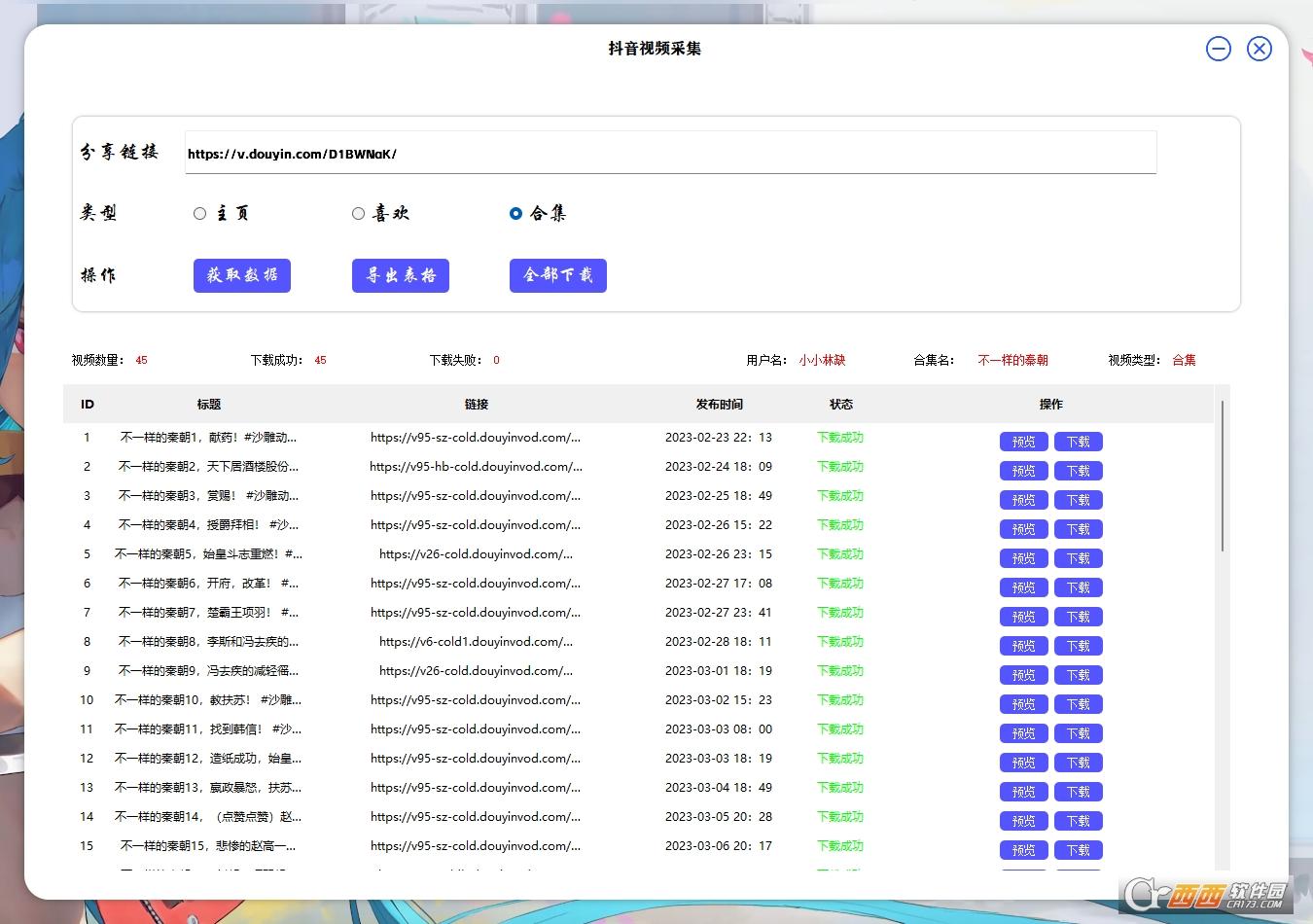The image size is (1313, 924).
Task: Download video in row 5
Action: 1079,558
